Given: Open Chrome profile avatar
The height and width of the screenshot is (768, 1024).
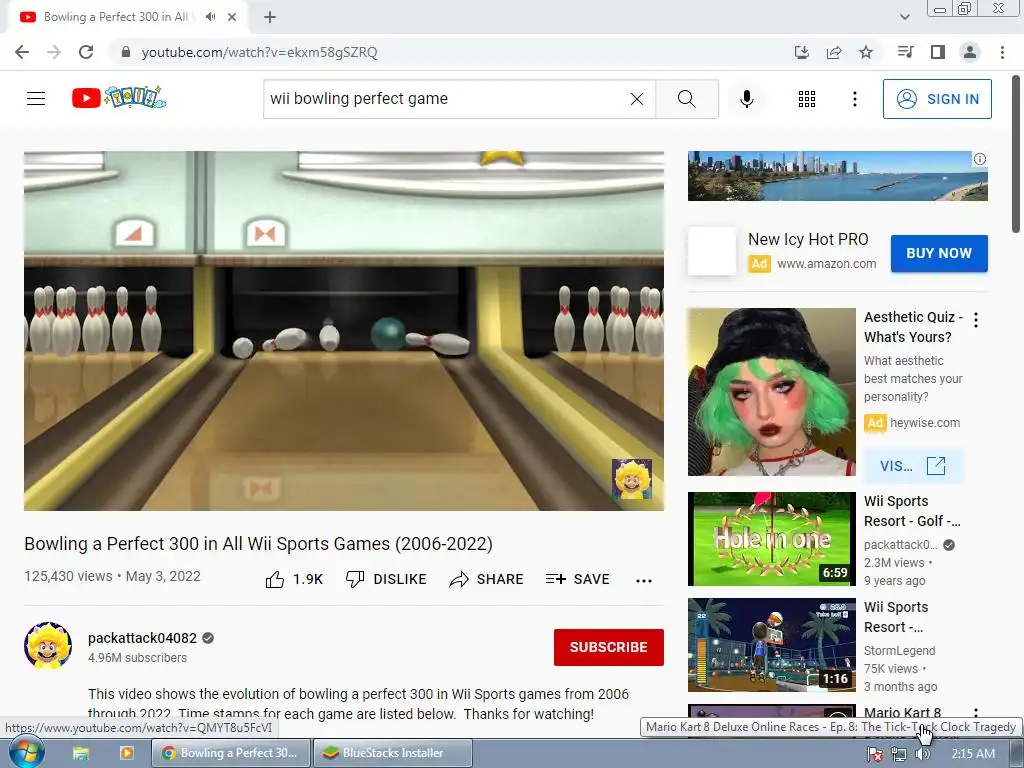Looking at the screenshot, I should pos(970,52).
